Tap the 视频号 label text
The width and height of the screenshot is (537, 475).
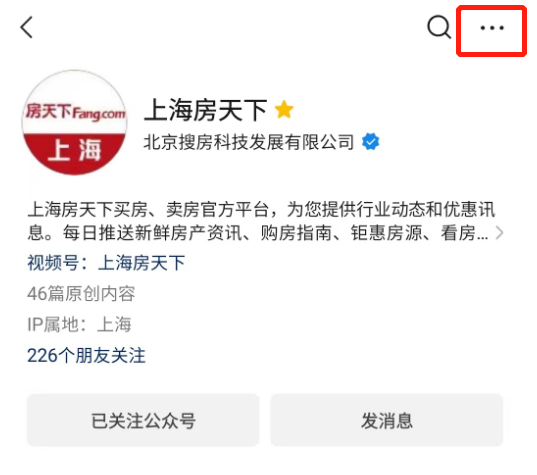53,263
